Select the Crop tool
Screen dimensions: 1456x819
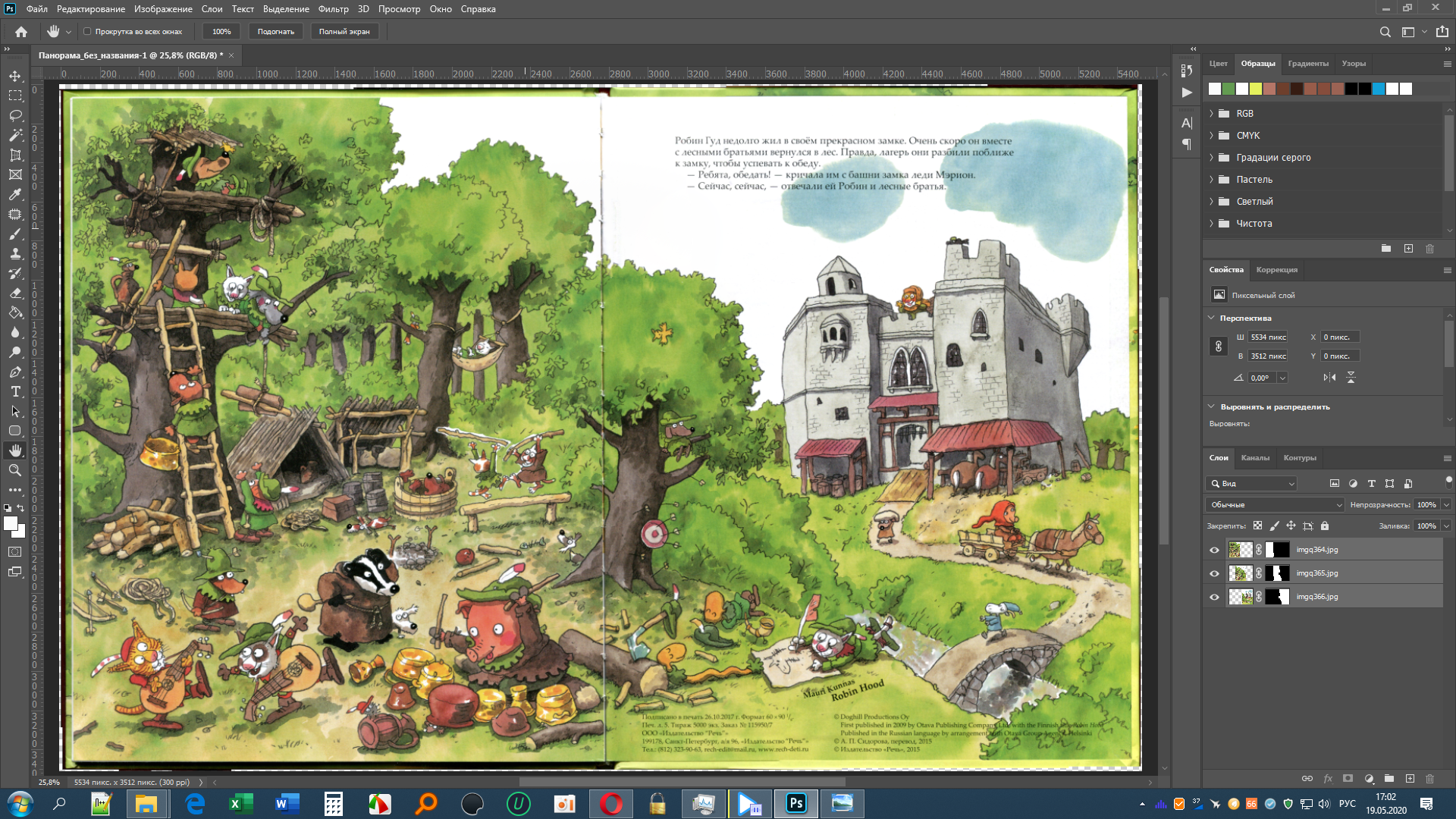[15, 155]
